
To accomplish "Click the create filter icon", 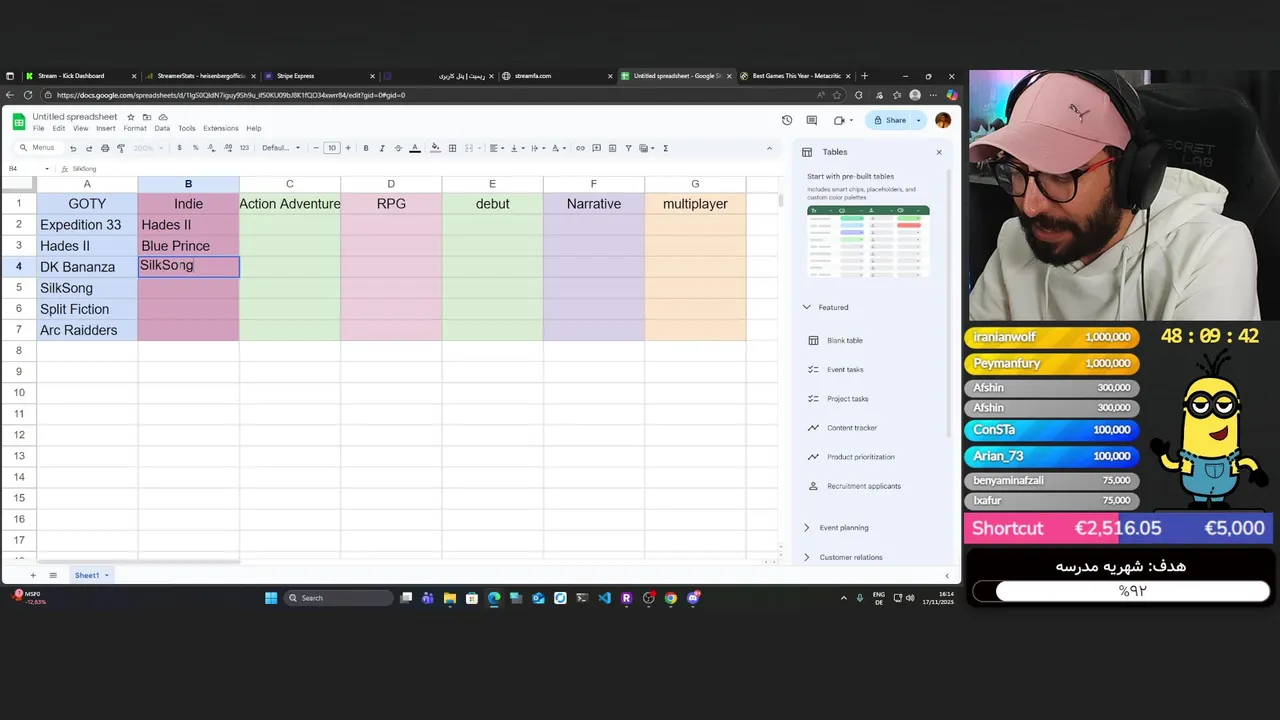I will click(x=631, y=148).
